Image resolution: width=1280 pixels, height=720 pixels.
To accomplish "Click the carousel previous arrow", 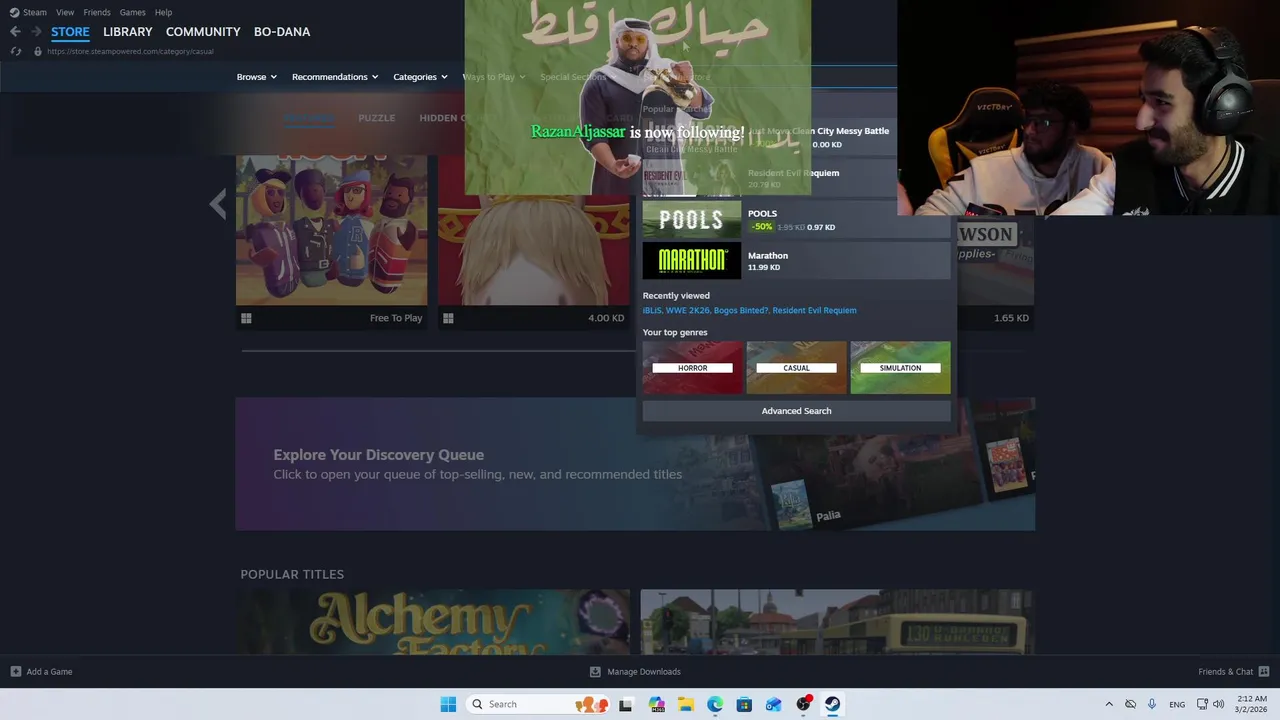I will [x=218, y=204].
